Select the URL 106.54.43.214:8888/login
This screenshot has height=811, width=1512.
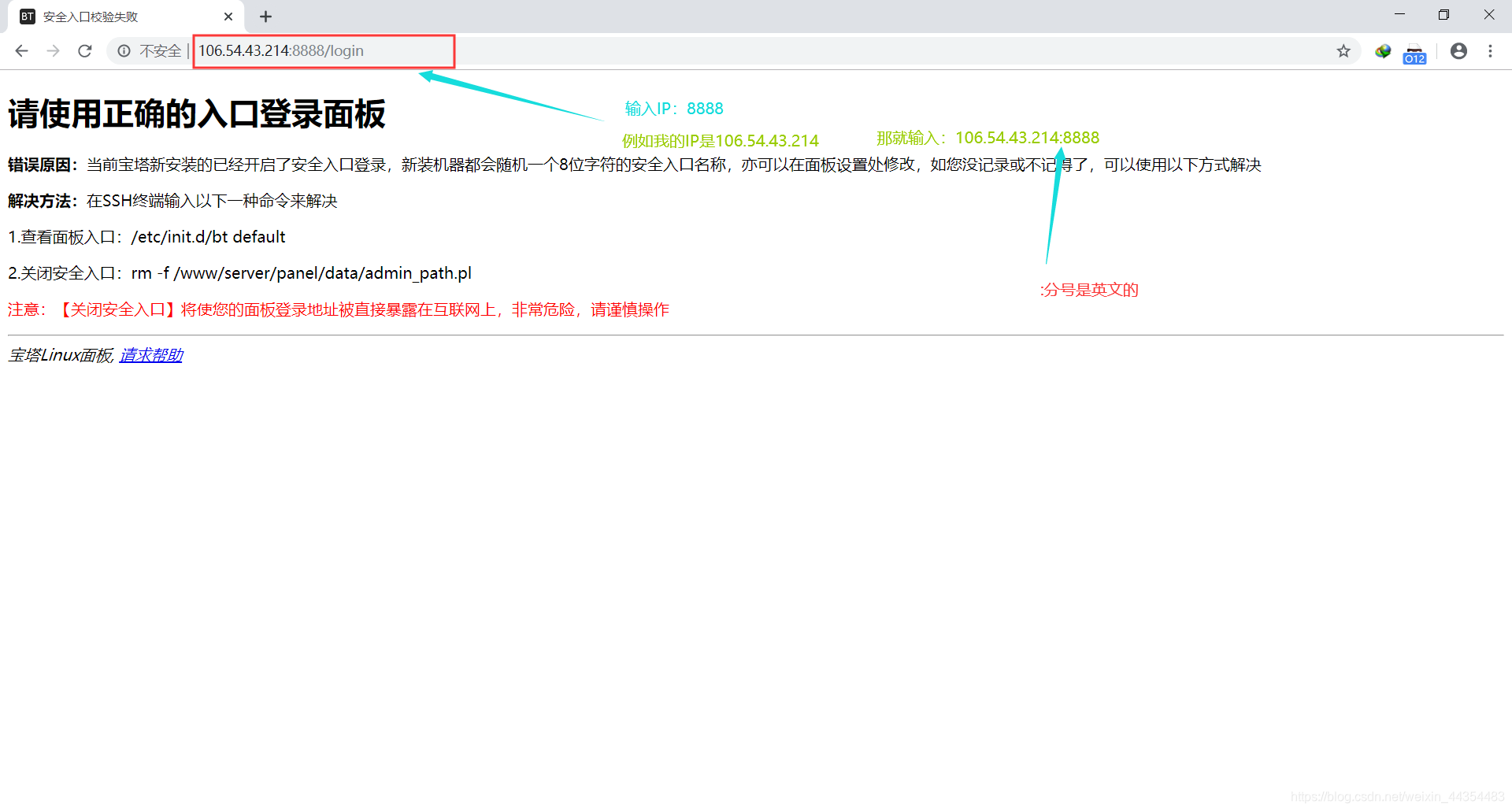[x=280, y=50]
